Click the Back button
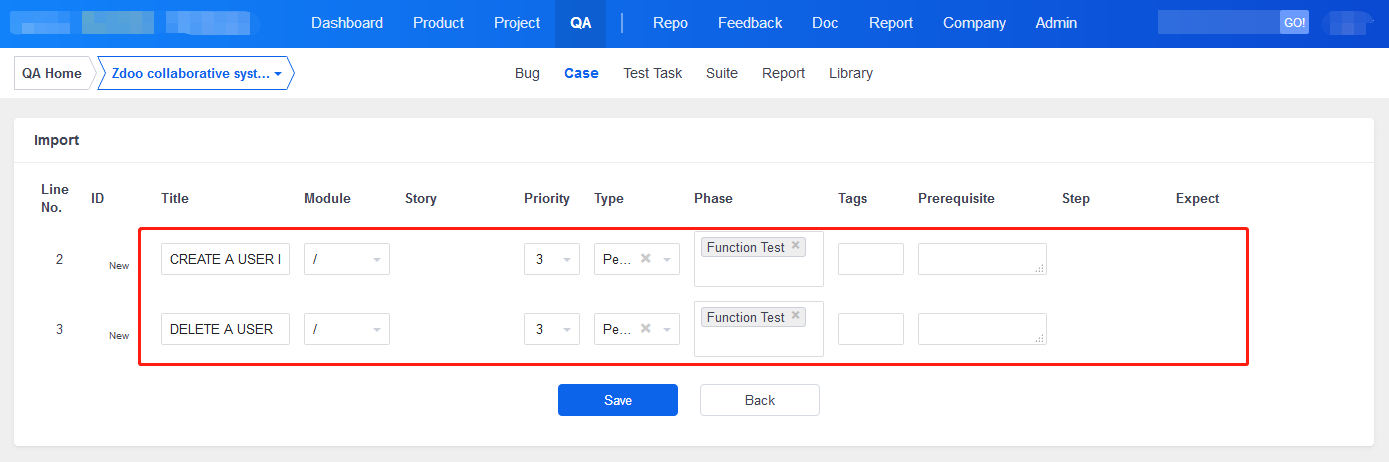 (x=759, y=400)
